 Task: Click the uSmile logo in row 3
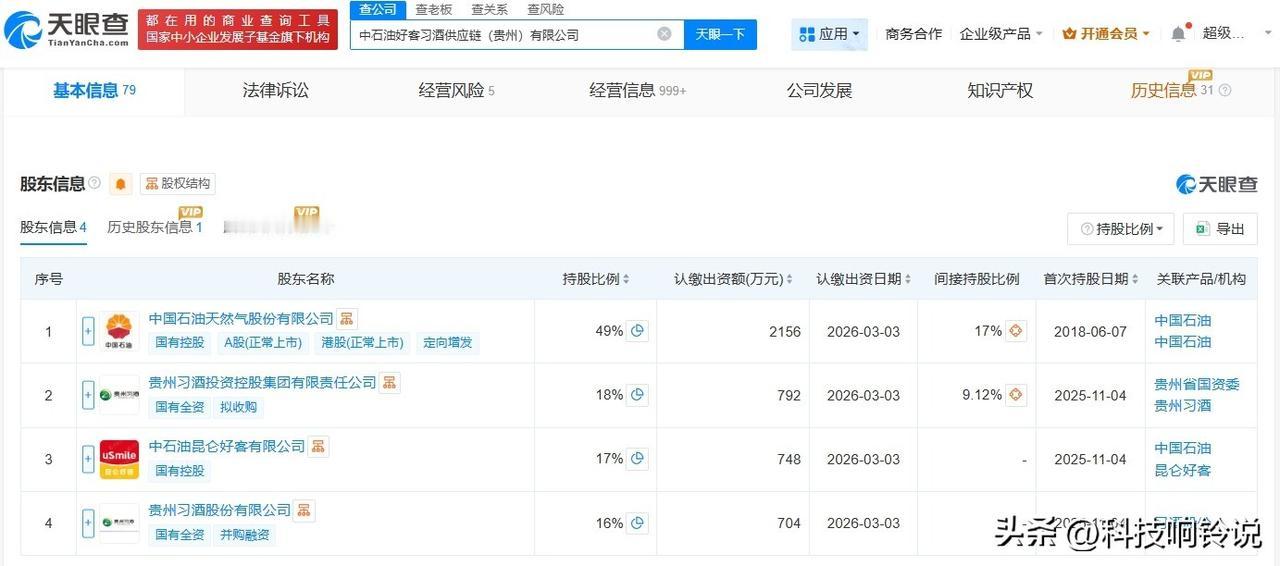tap(119, 459)
